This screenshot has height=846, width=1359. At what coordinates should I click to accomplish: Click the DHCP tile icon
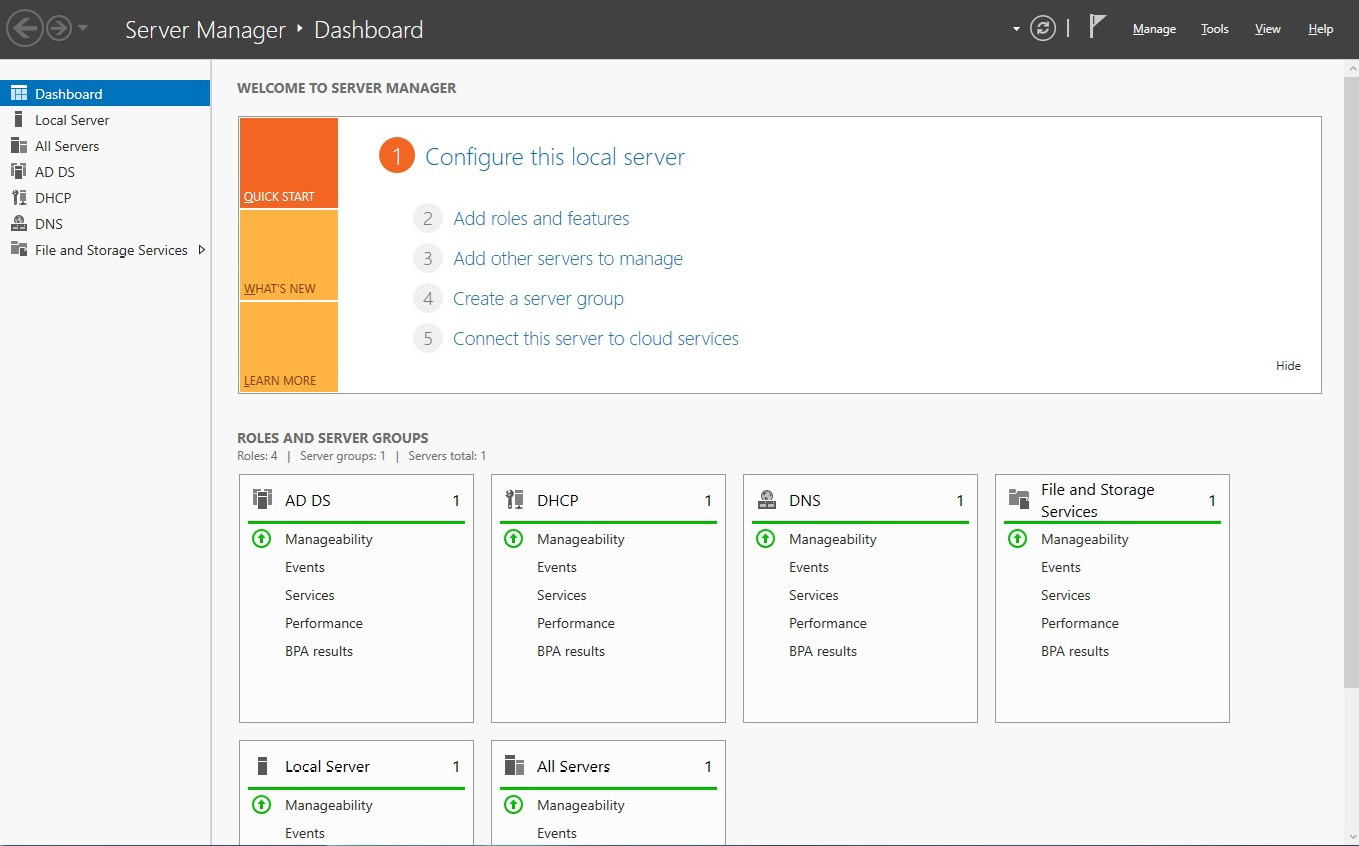(x=514, y=499)
